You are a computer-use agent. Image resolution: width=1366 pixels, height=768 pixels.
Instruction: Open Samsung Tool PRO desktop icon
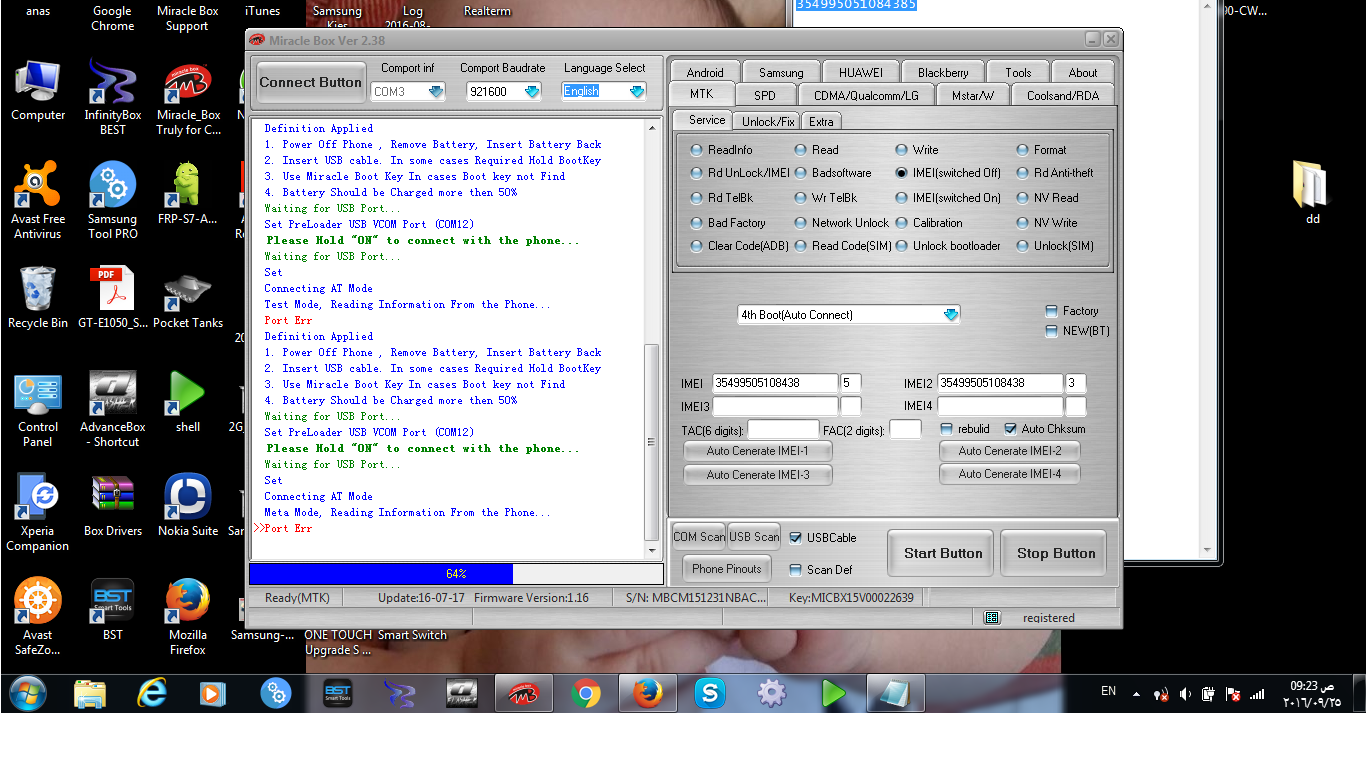pyautogui.click(x=112, y=201)
